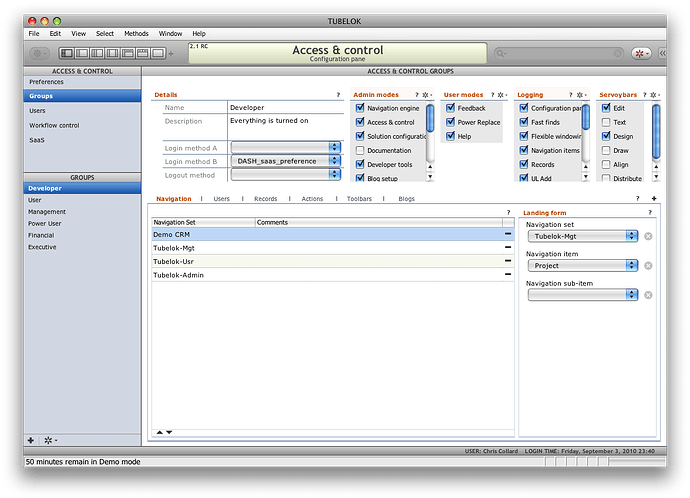Click into the group Name field

tap(286, 107)
